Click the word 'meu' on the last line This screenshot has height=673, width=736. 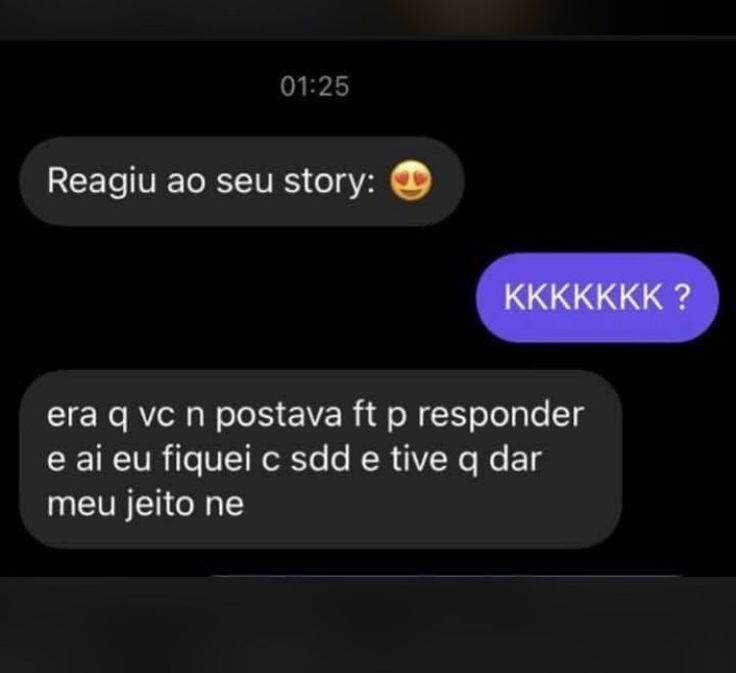pos(82,505)
